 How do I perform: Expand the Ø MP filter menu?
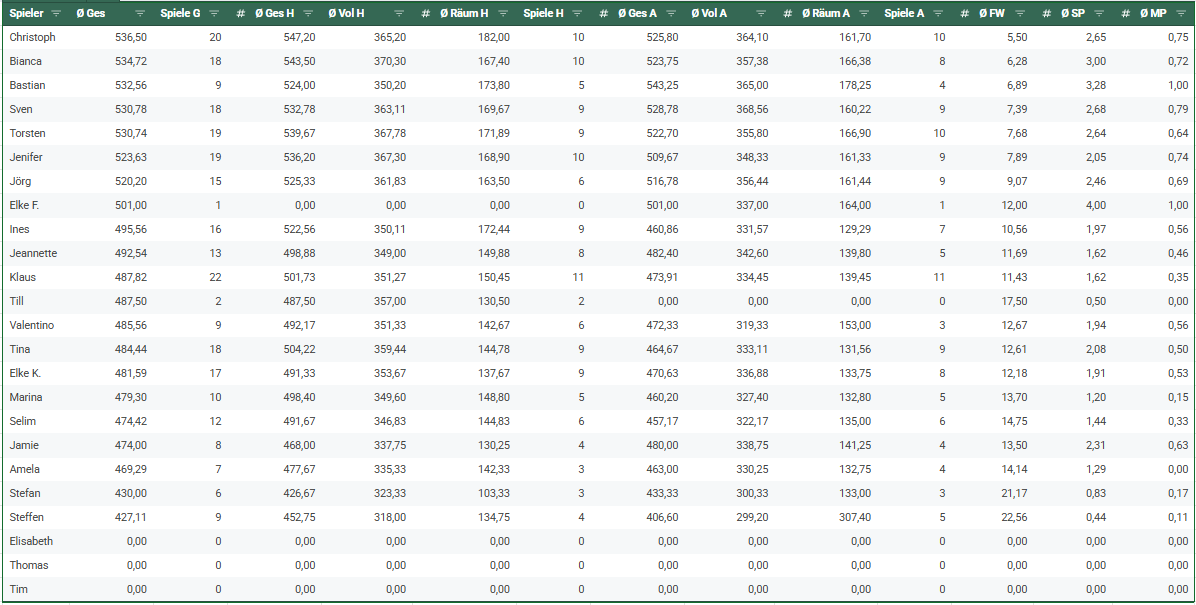pyautogui.click(x=1179, y=14)
